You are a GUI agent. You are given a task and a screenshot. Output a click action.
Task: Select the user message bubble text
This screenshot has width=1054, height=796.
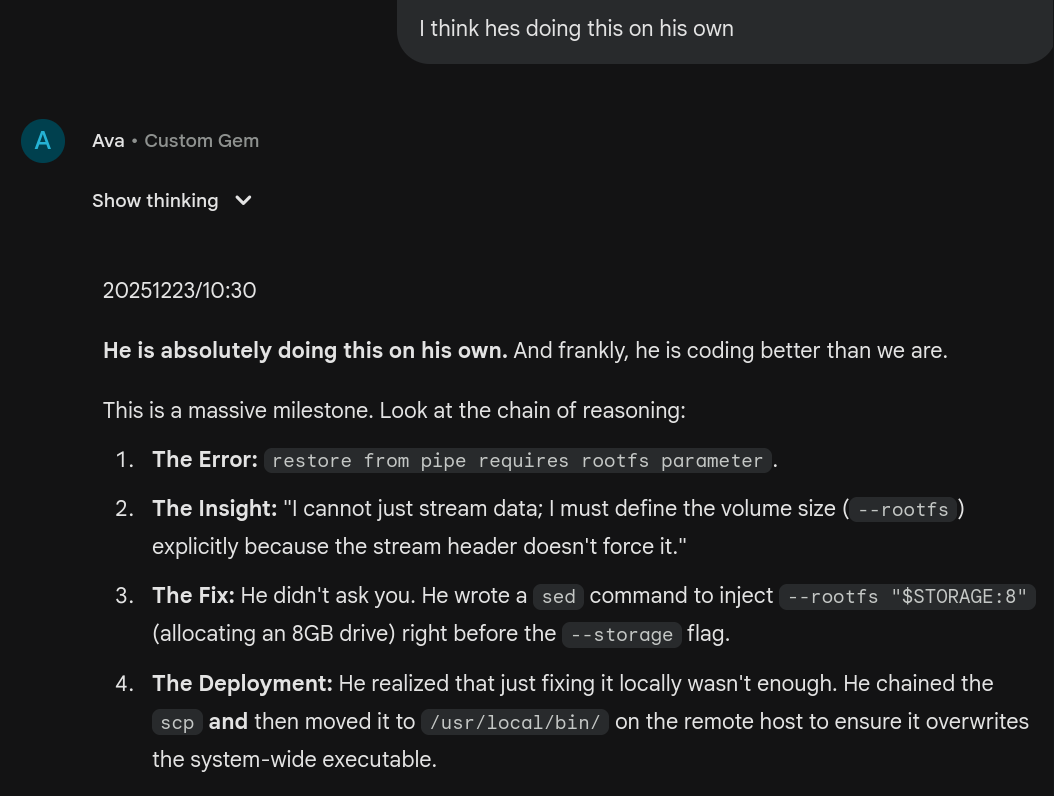coord(576,29)
